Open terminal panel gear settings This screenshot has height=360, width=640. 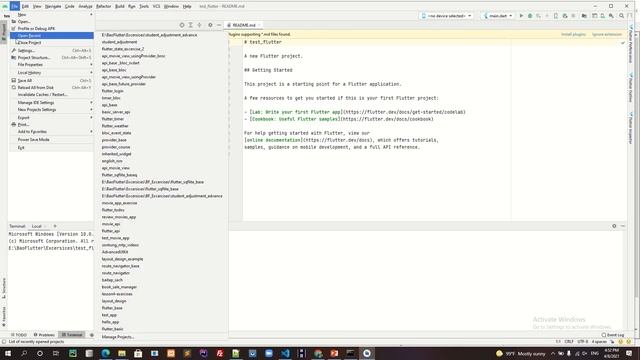click(614, 226)
